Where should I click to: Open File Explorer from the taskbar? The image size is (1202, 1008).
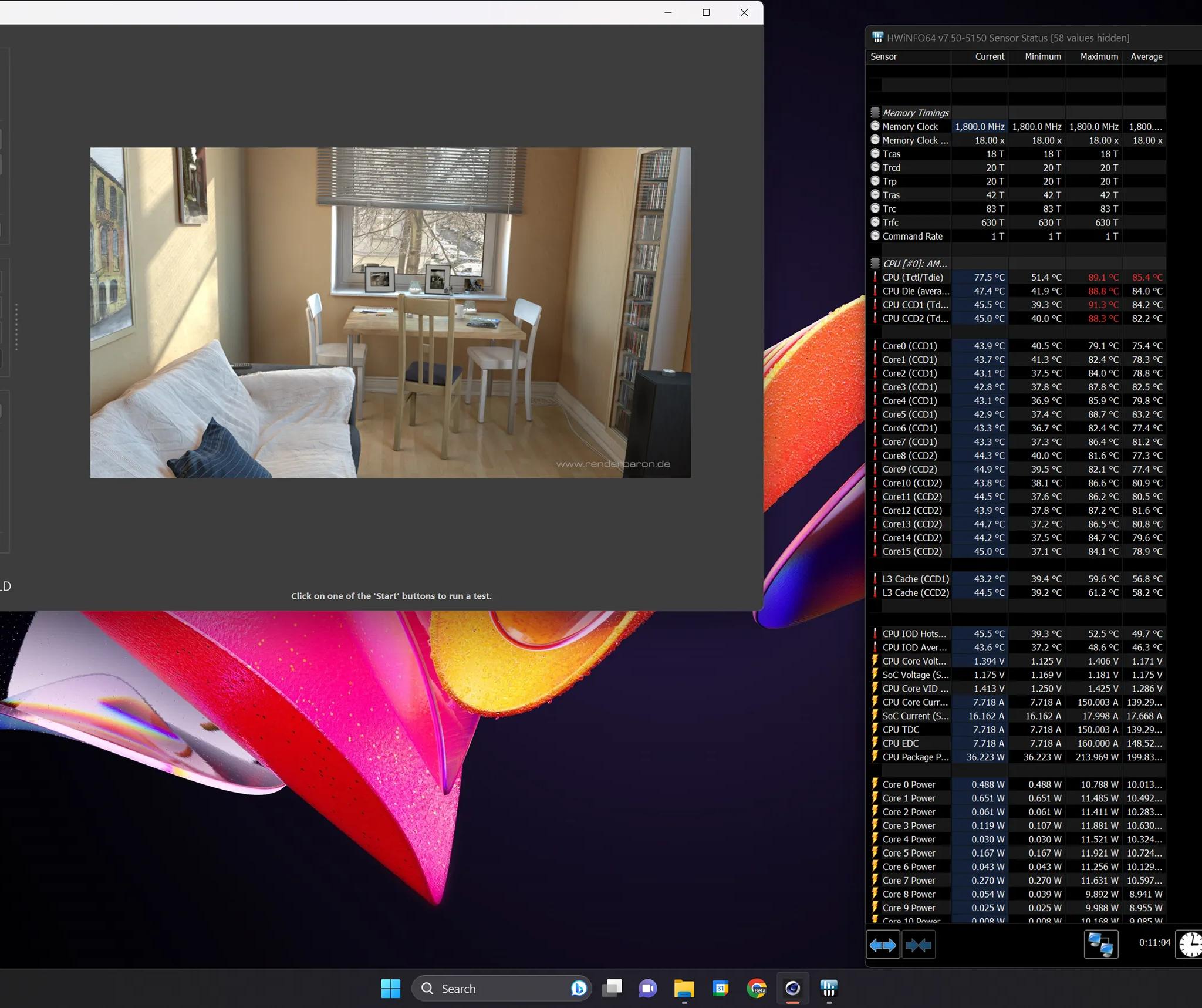[684, 989]
